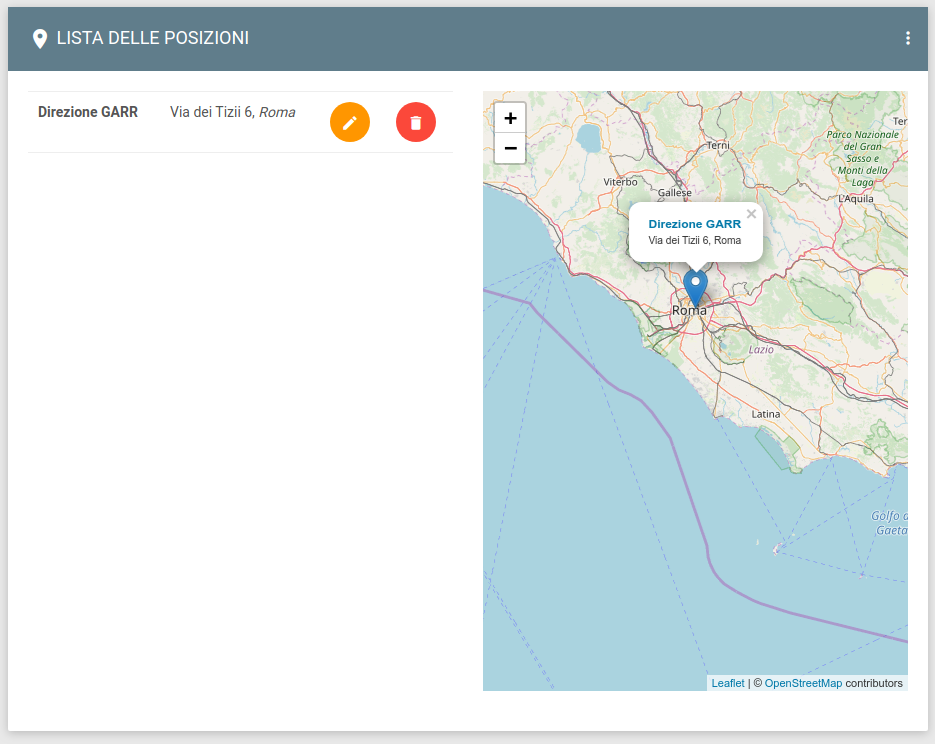Select the Direzione GARR list entry name

(88, 112)
